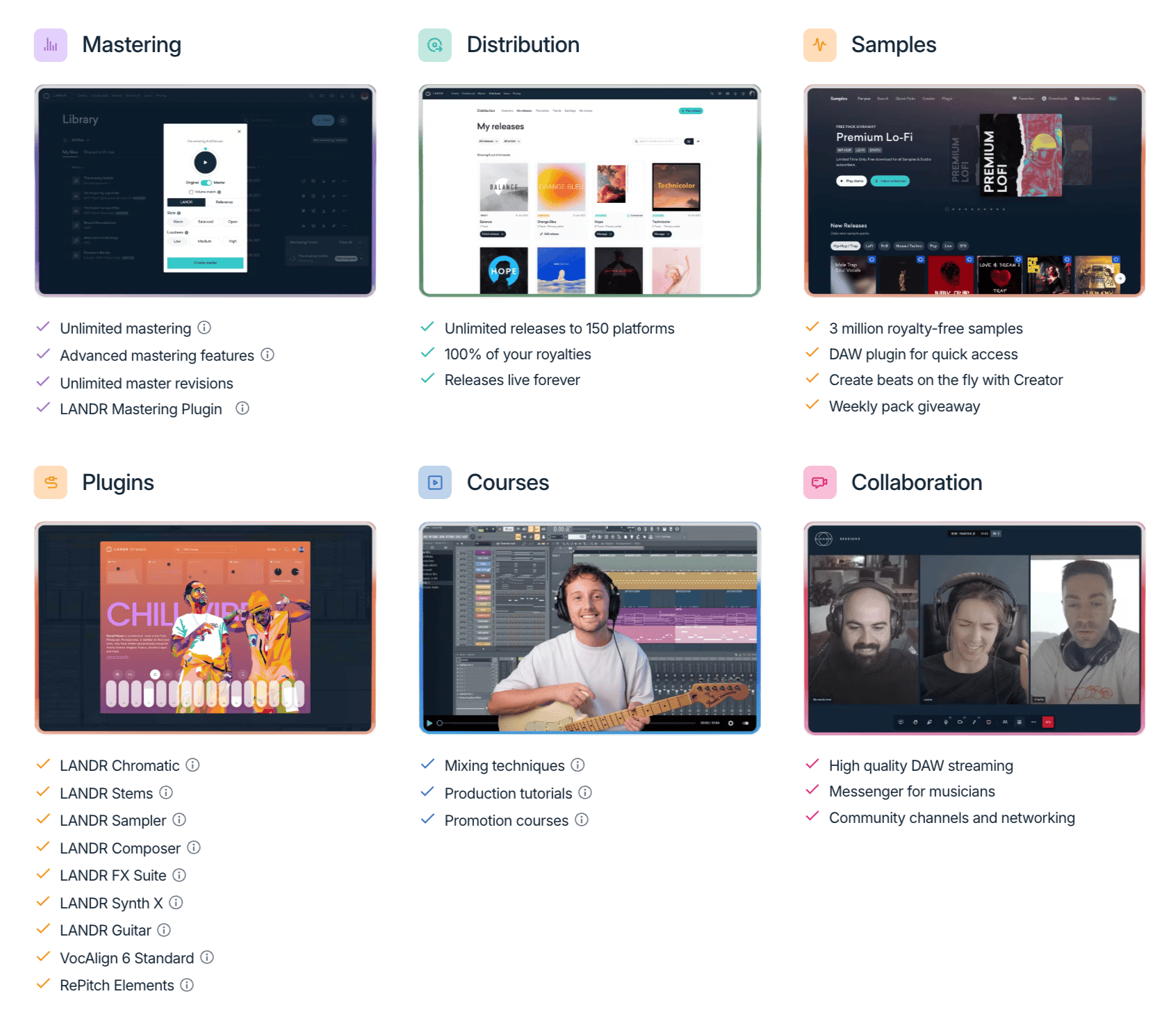Image resolution: width=1176 pixels, height=1012 pixels.
Task: Click the purple Mastering section icon
Action: pos(51,45)
